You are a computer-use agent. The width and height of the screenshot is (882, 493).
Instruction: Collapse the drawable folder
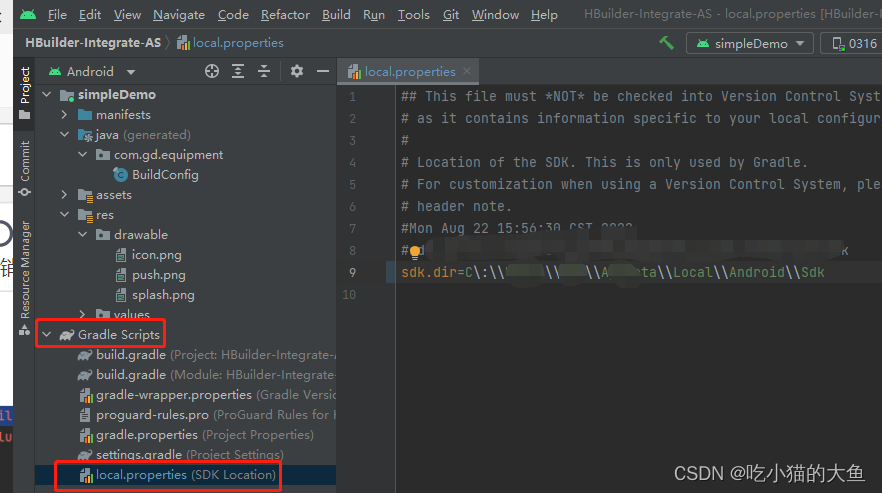pyautogui.click(x=83, y=235)
